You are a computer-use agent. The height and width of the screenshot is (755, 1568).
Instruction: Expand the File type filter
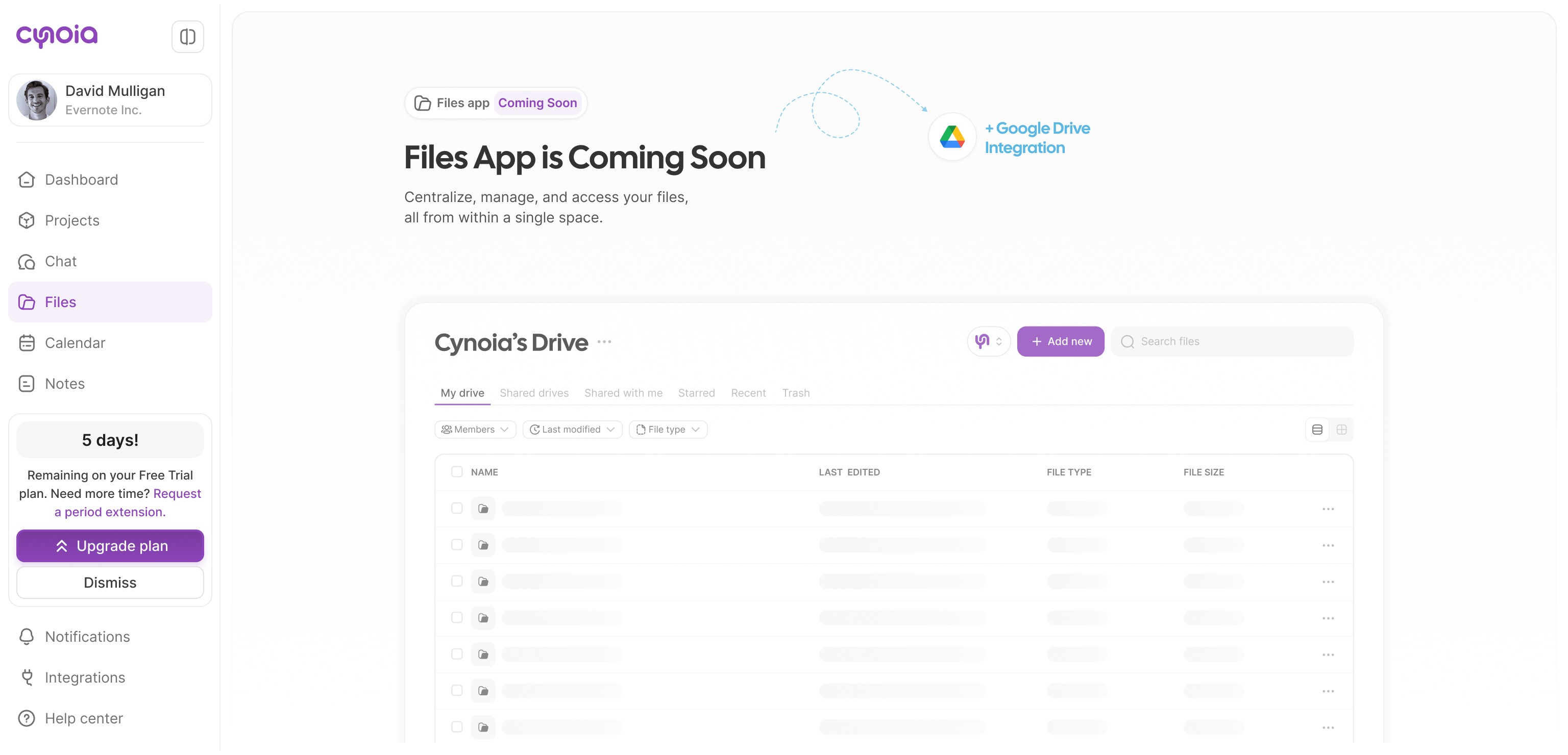pos(667,430)
